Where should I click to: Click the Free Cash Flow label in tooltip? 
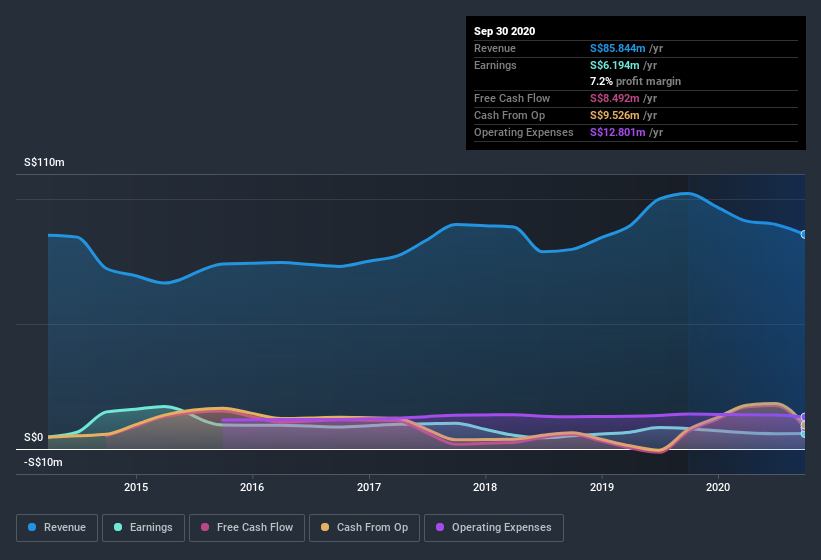point(512,98)
